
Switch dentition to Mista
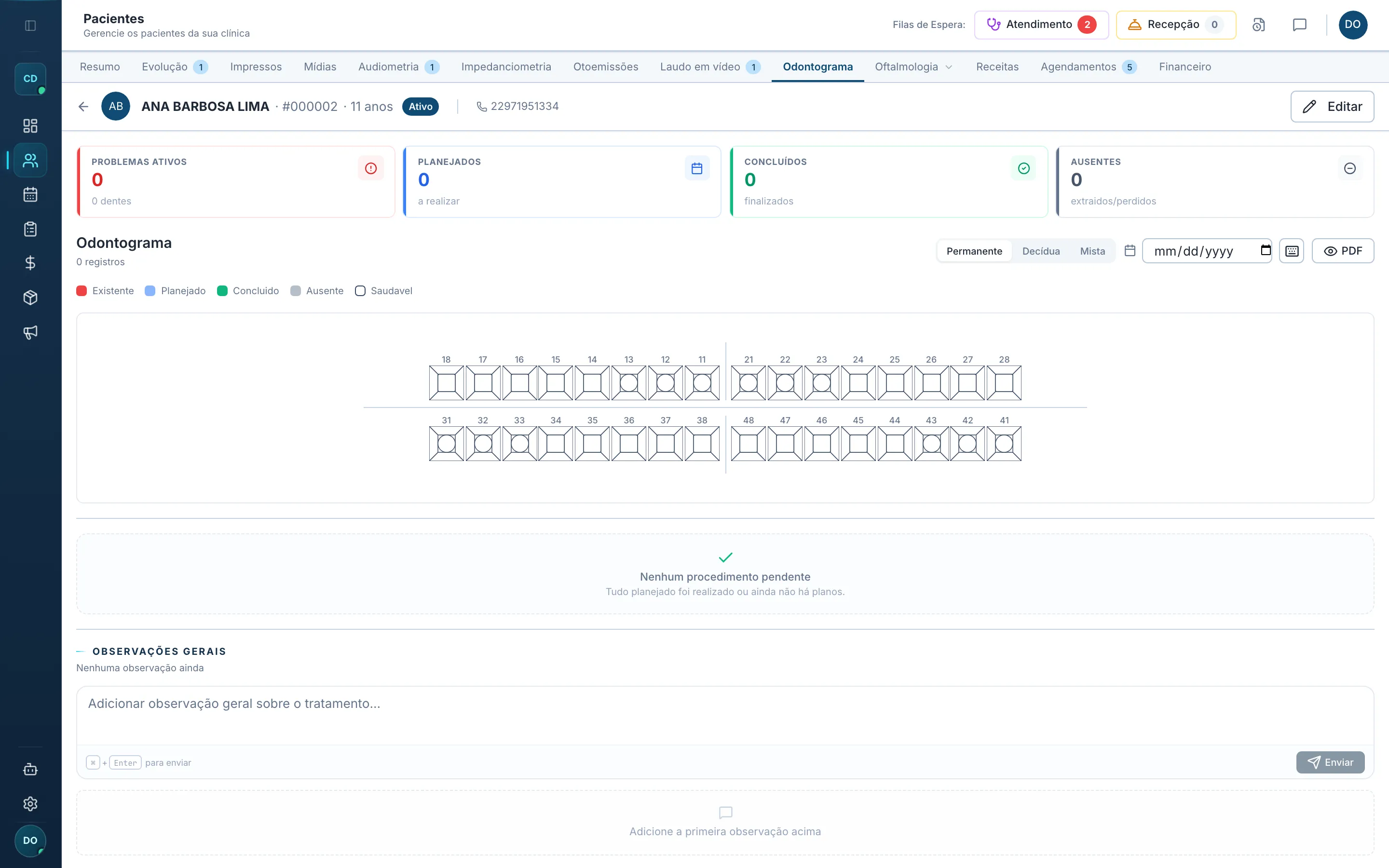point(1092,251)
